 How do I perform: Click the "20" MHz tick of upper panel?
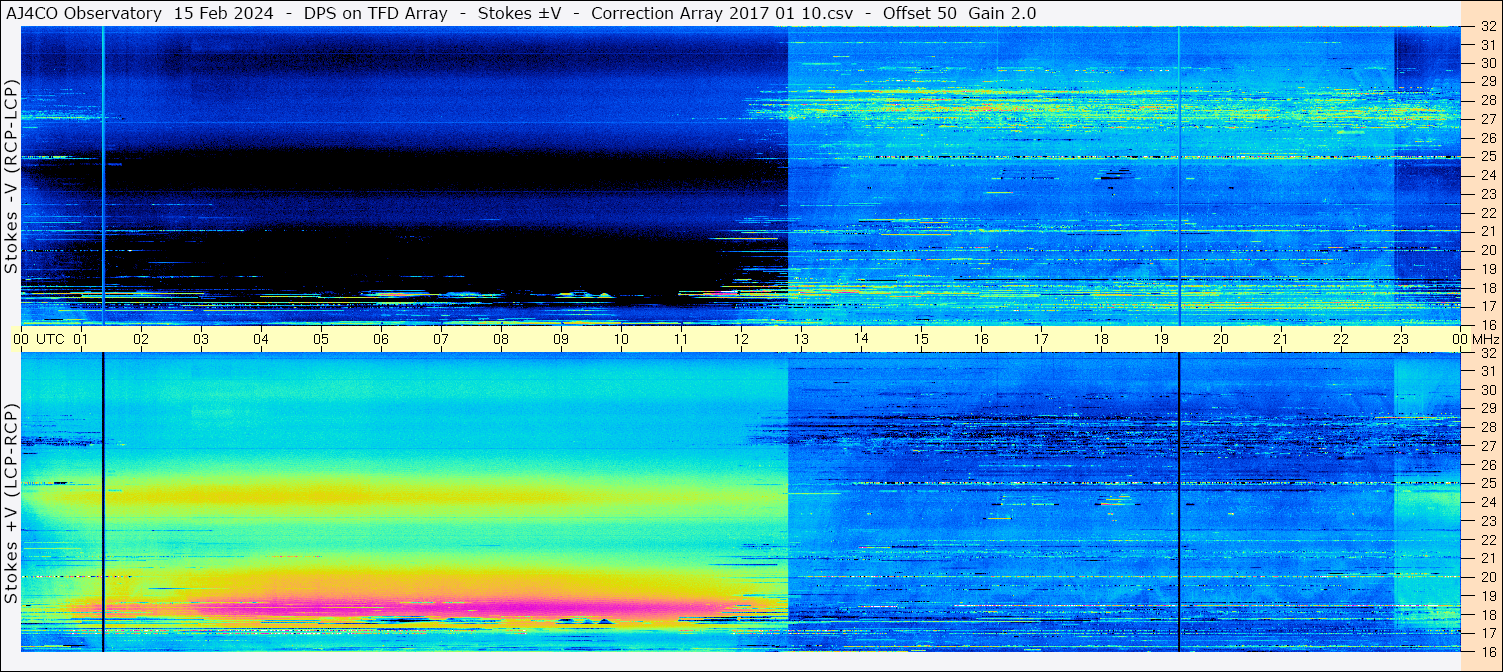pos(1488,250)
